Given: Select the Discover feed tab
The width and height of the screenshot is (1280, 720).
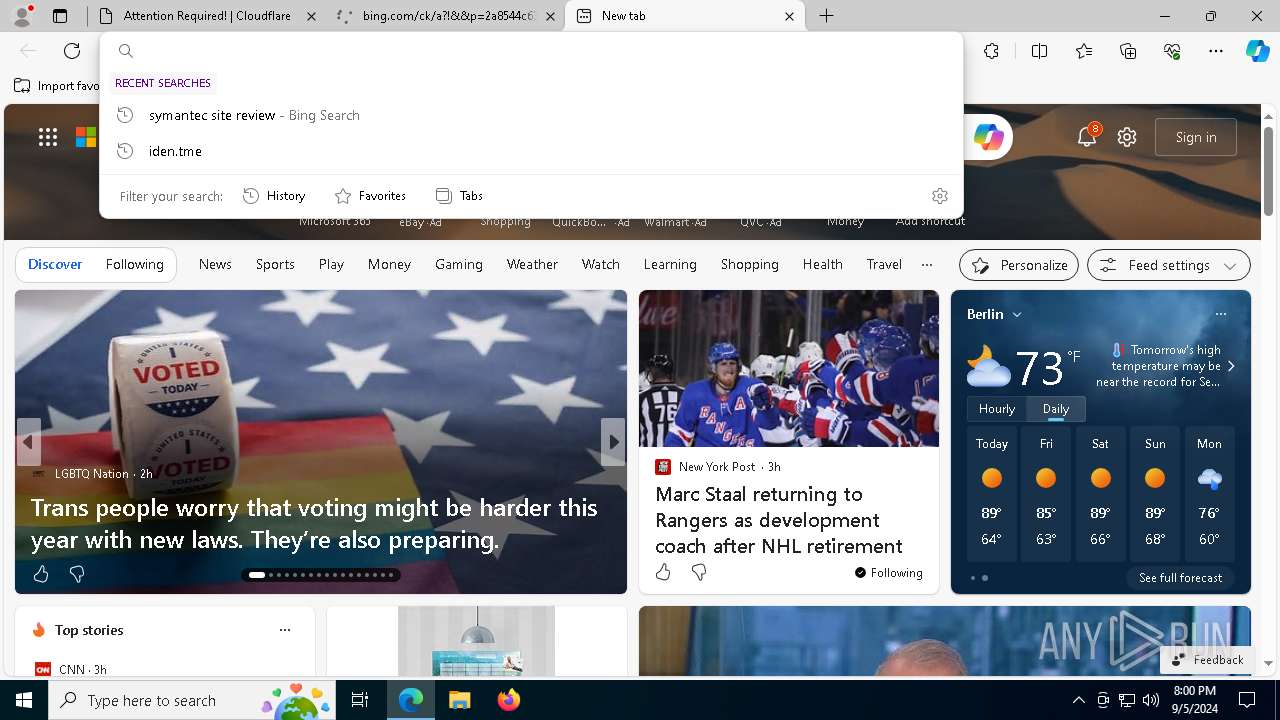Looking at the screenshot, I should coord(55,264).
